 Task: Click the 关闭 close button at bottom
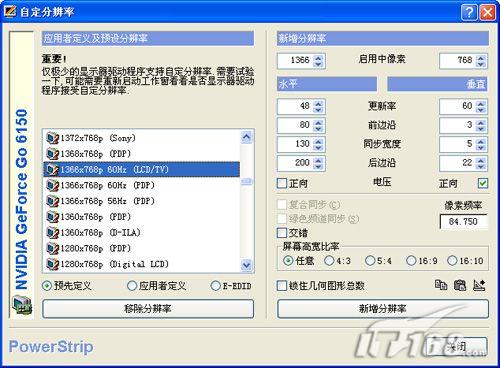point(457,347)
